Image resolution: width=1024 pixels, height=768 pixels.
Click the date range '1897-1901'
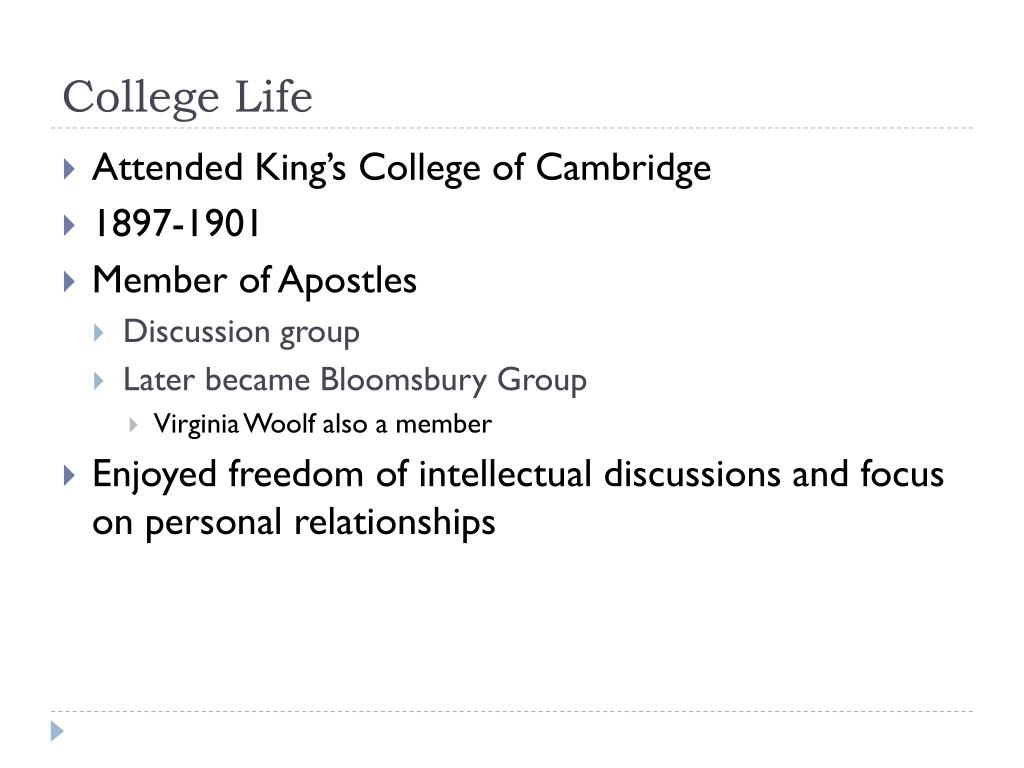(x=176, y=224)
